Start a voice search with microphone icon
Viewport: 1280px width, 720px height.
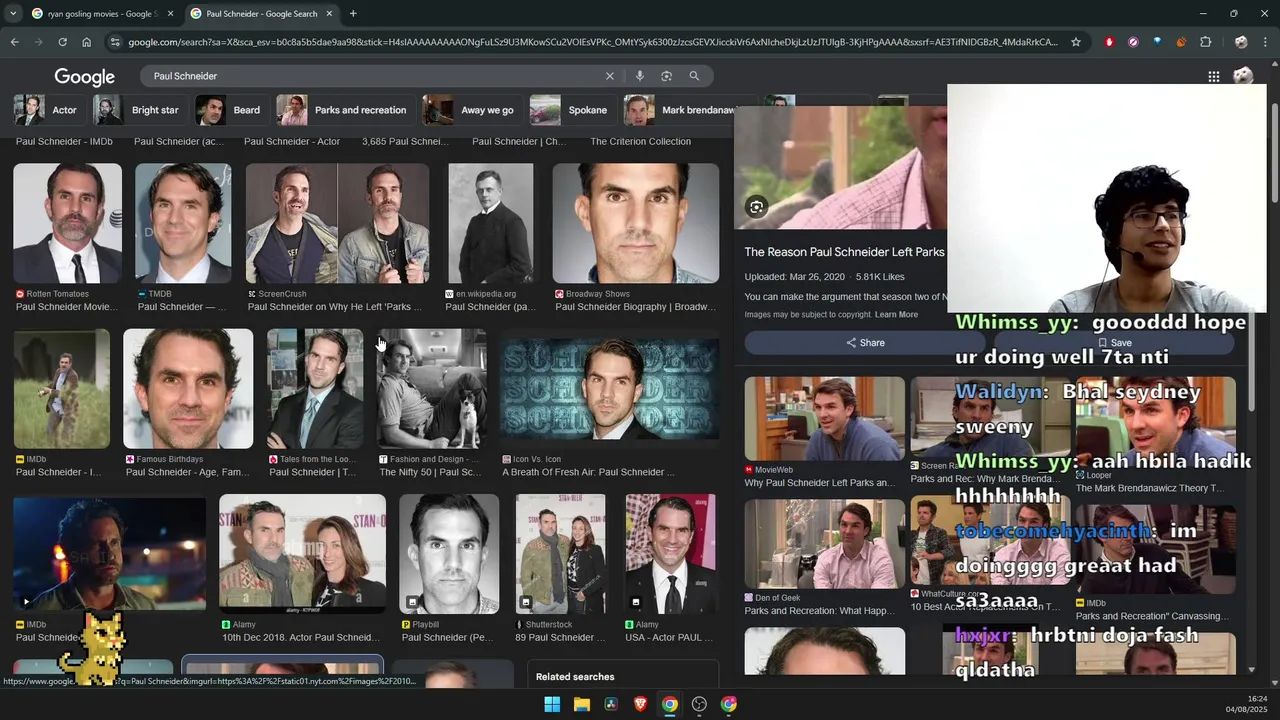640,76
